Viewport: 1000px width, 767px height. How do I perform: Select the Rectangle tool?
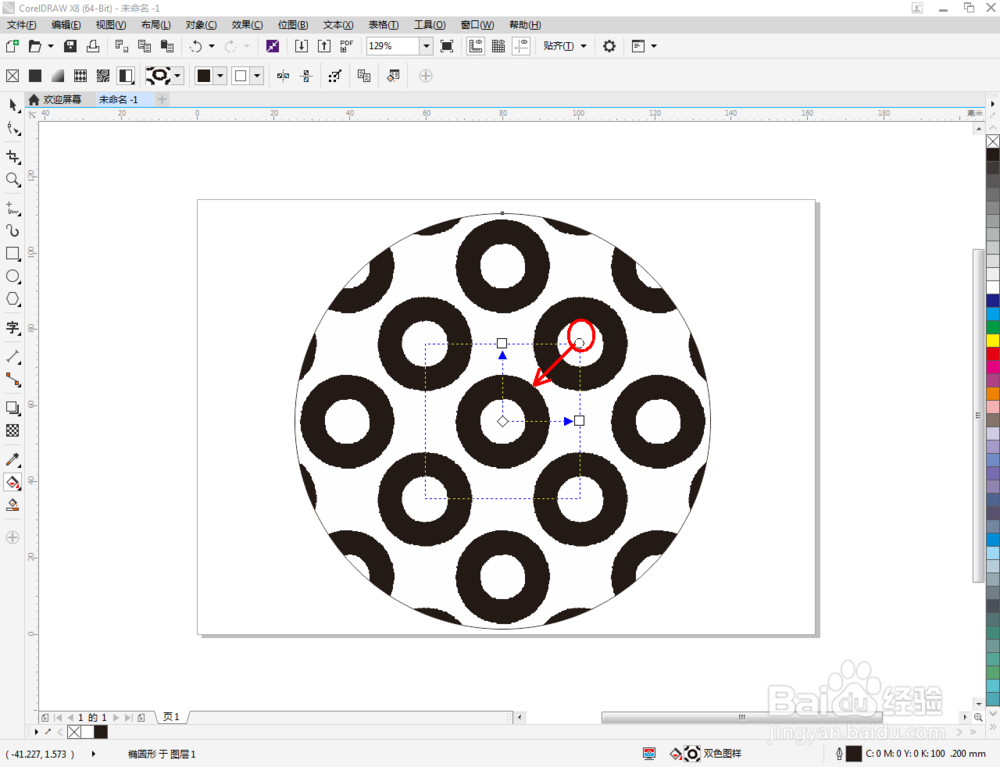tap(13, 254)
